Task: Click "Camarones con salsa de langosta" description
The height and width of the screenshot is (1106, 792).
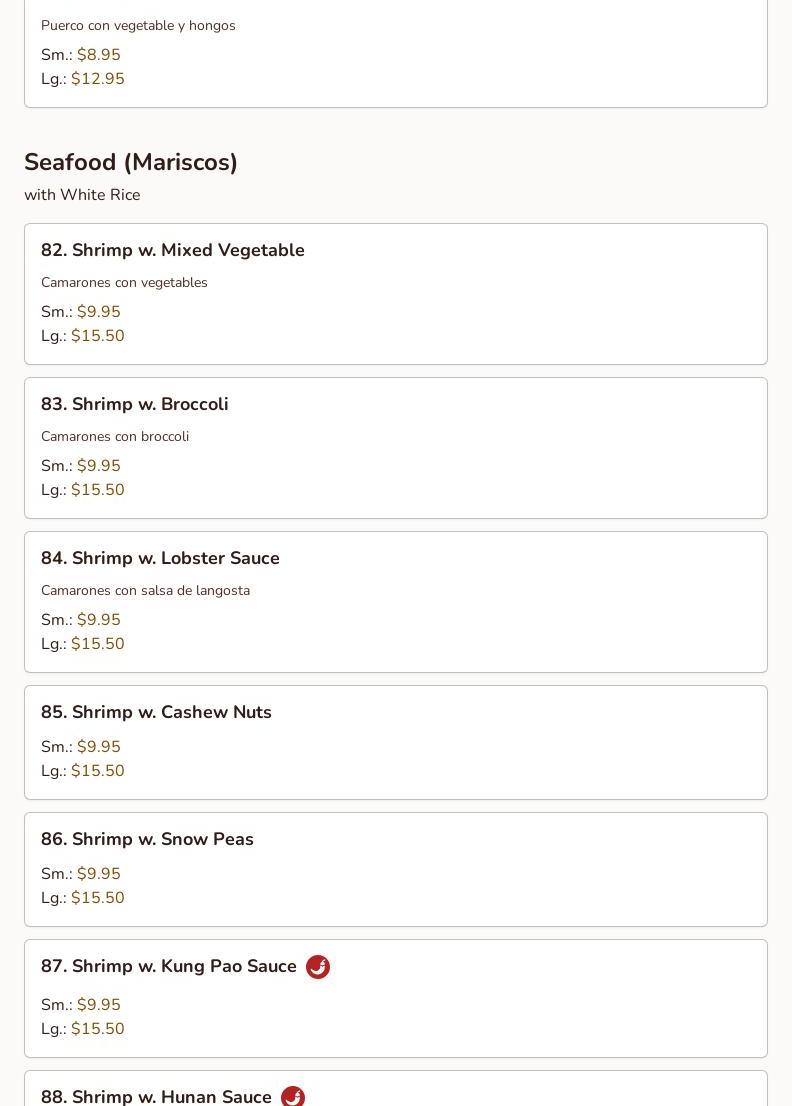Action: coord(145,591)
